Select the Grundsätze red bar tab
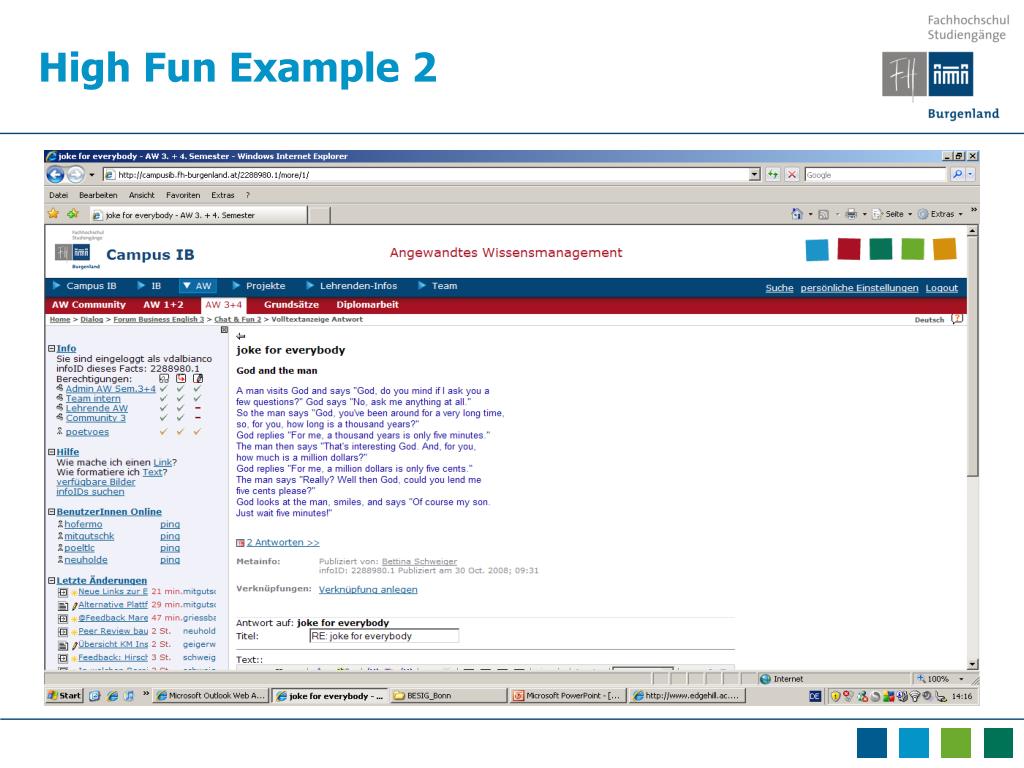 (x=291, y=304)
